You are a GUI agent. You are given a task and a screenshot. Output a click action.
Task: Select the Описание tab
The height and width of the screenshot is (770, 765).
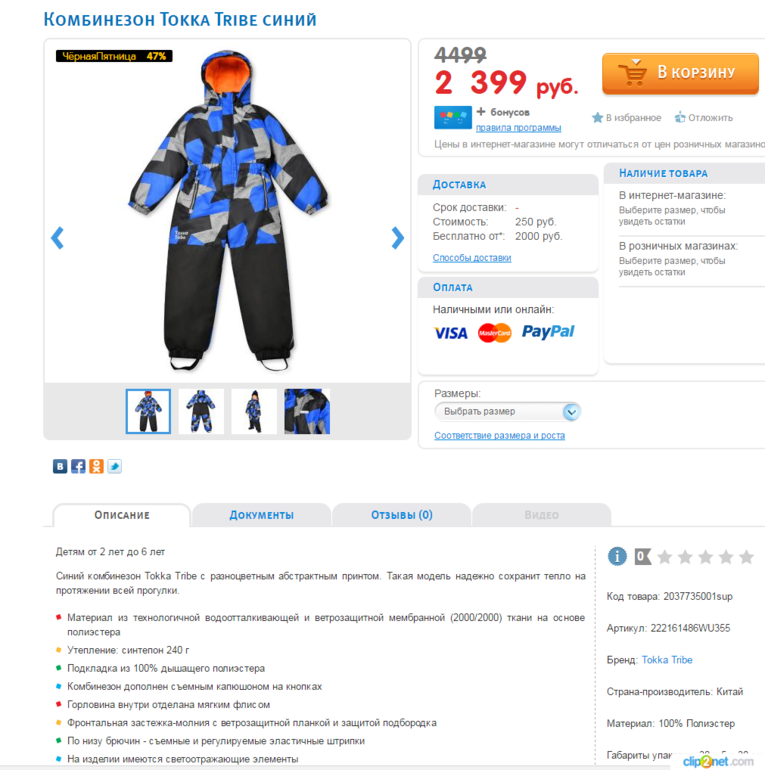[122, 515]
